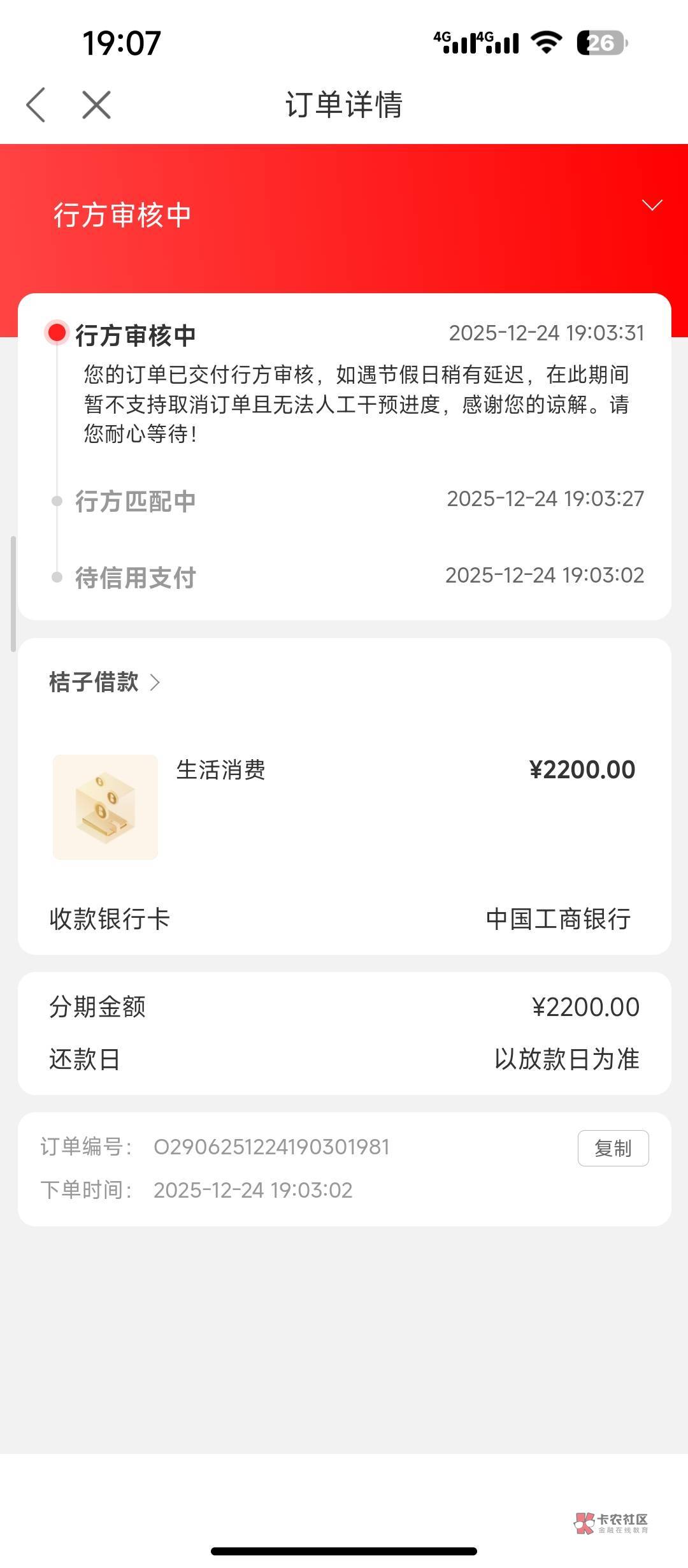
Task: Tap the 收款银行卡 row
Action: [344, 919]
